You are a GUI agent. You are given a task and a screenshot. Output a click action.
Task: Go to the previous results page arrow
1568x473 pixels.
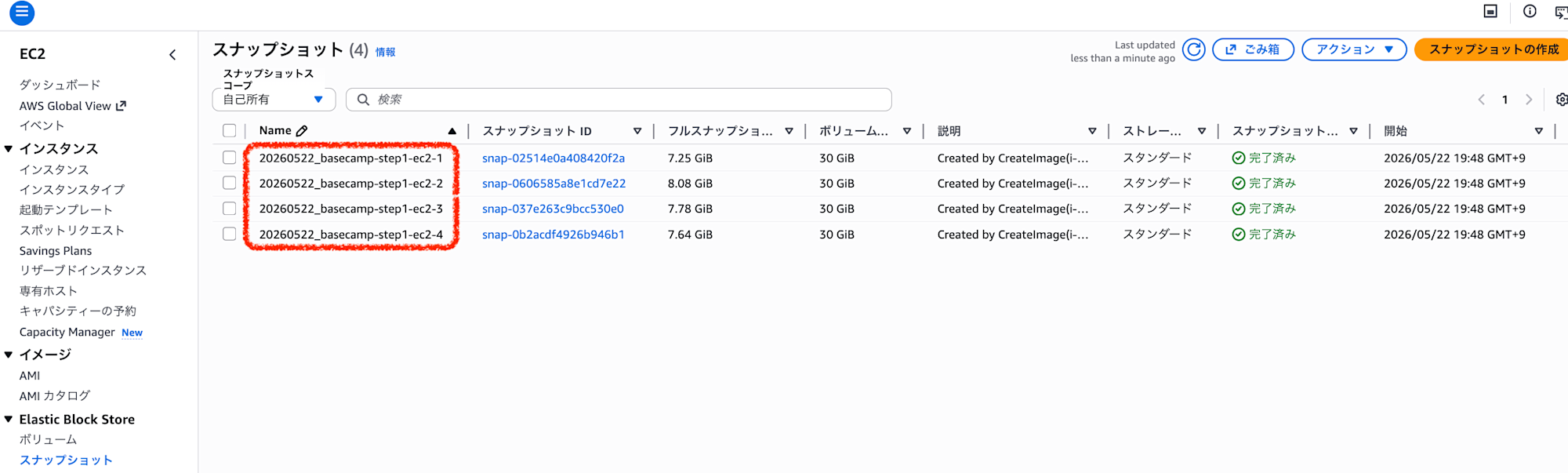click(x=1481, y=100)
